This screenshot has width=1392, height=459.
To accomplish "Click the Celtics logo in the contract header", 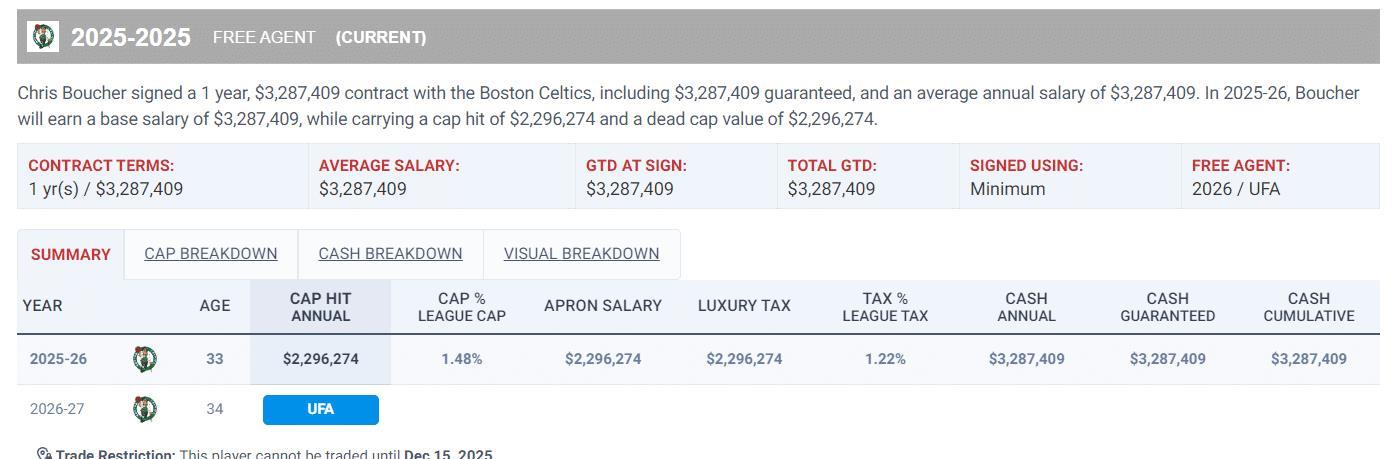I will tap(43, 37).
